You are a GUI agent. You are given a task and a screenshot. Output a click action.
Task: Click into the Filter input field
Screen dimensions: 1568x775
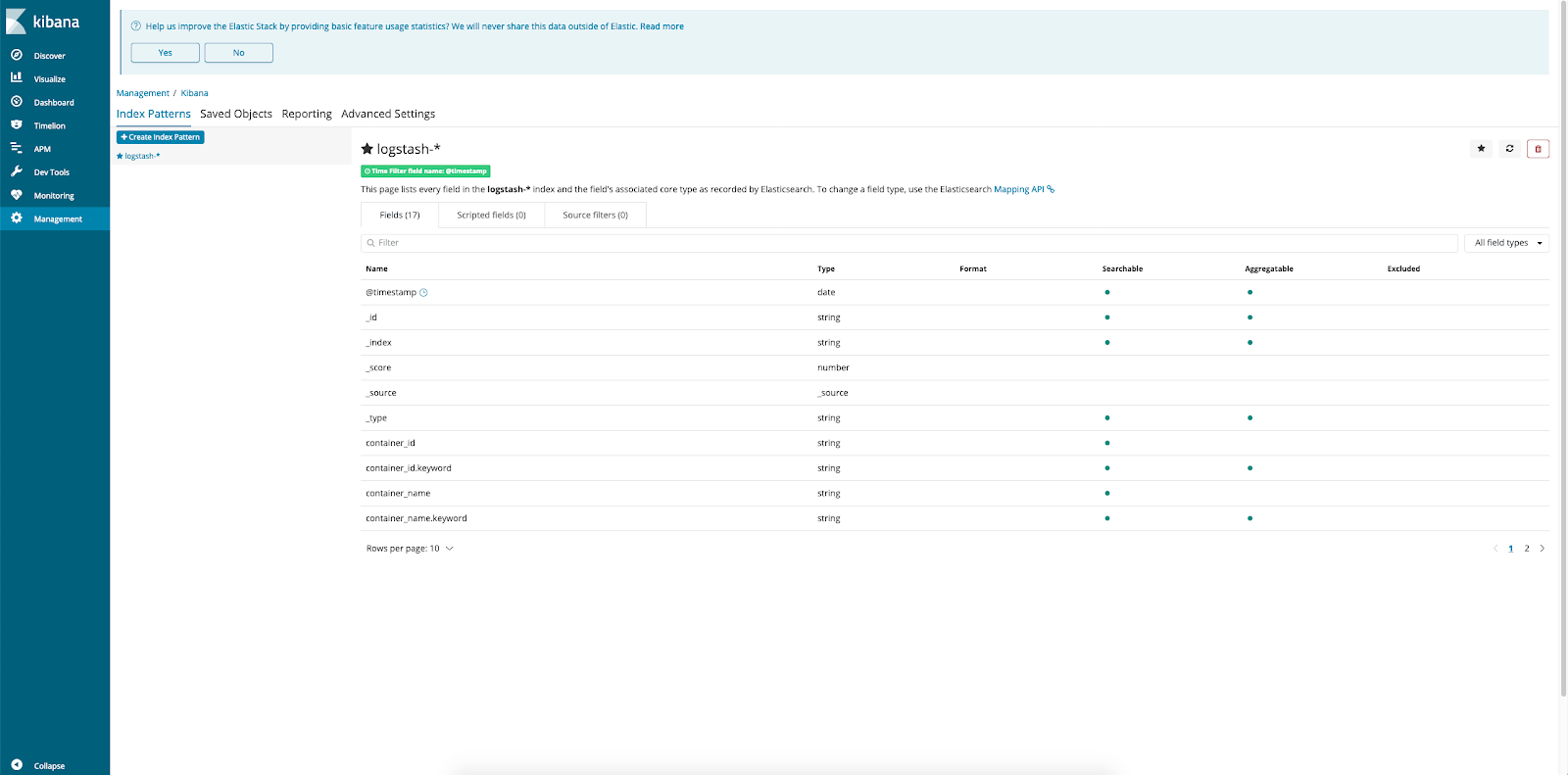click(x=909, y=243)
